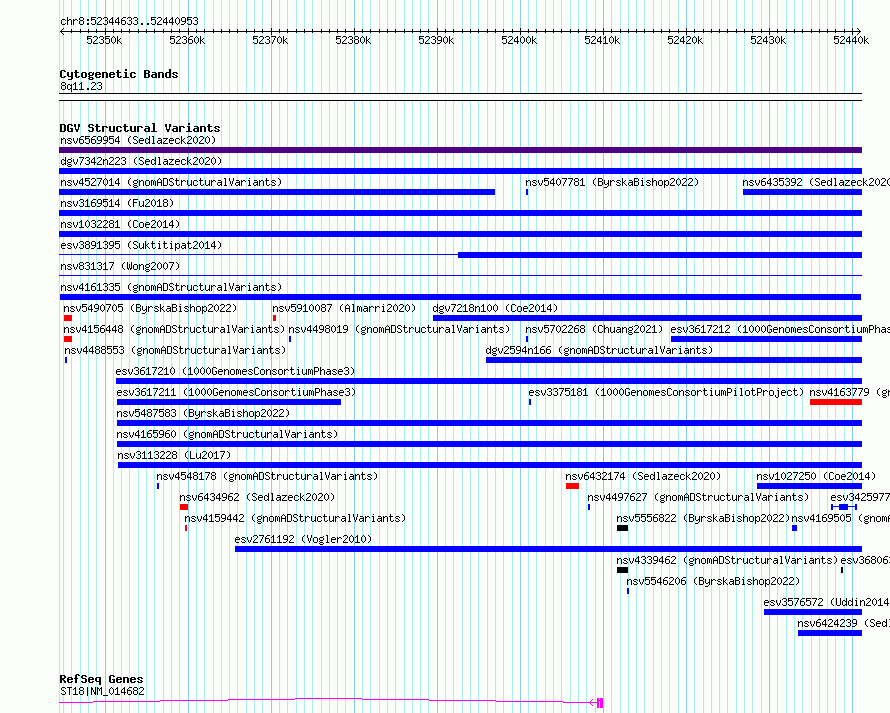
Task: Click black marker under nsv5556822
Action: coord(623,528)
